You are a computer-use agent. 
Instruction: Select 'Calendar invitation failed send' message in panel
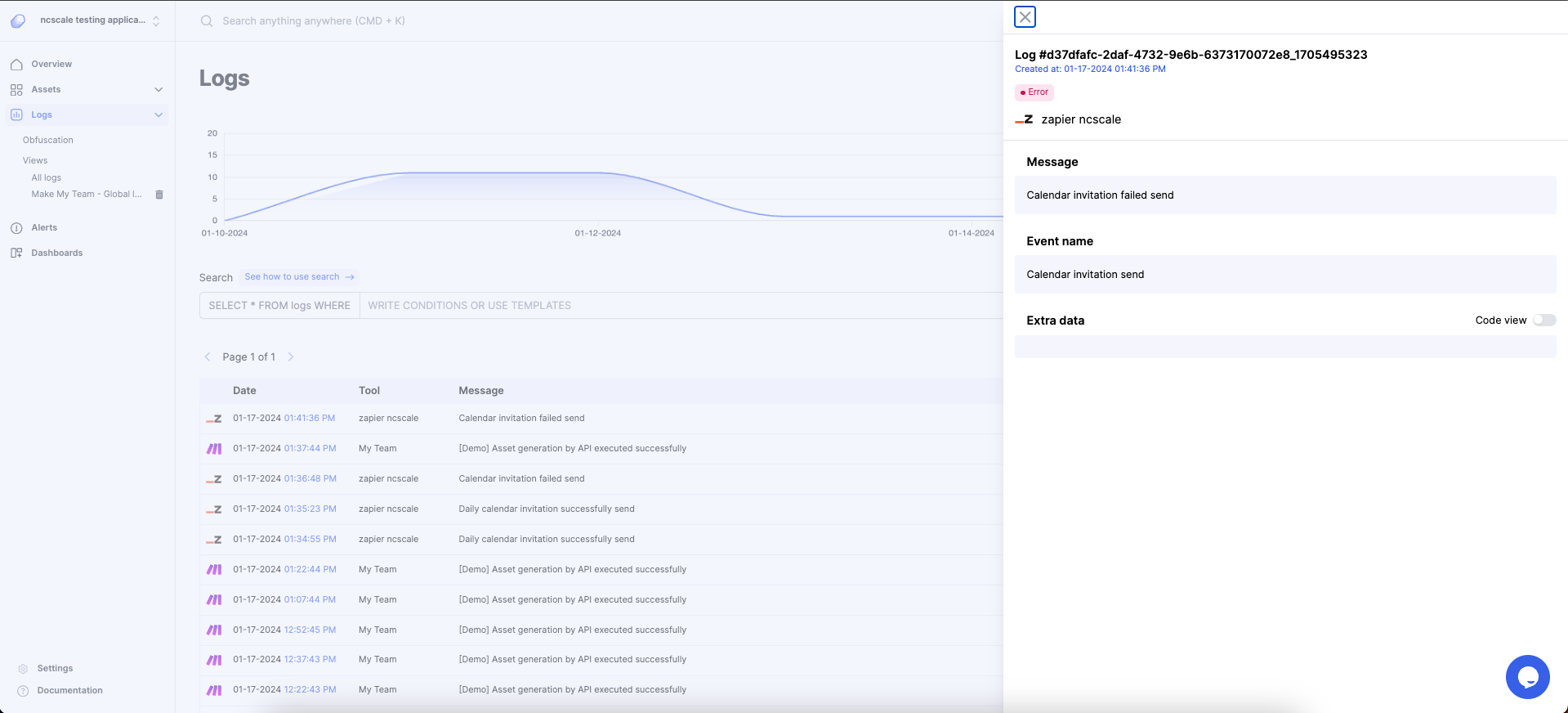(x=1100, y=195)
